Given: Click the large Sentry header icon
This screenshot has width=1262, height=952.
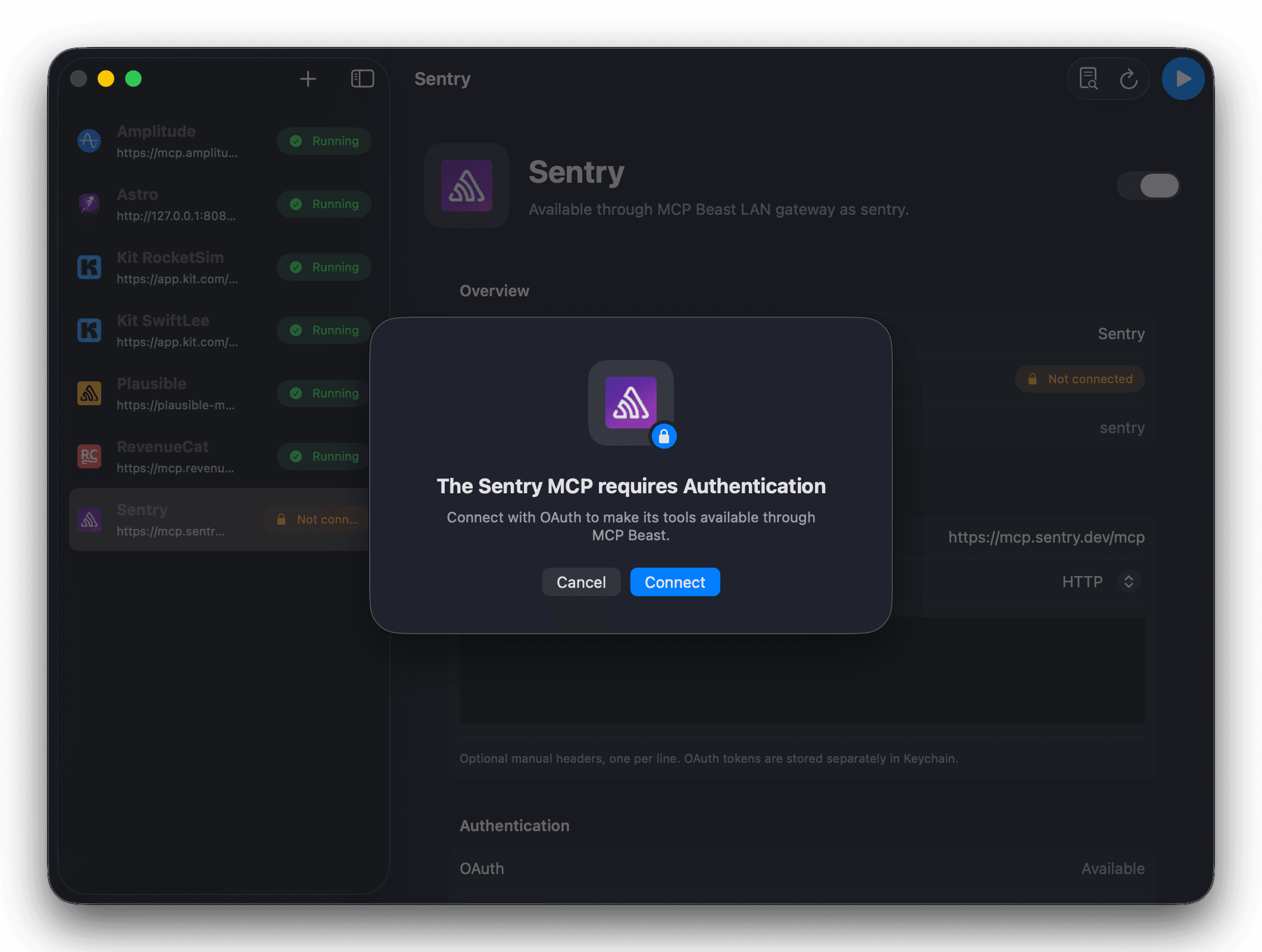Looking at the screenshot, I should tap(467, 186).
